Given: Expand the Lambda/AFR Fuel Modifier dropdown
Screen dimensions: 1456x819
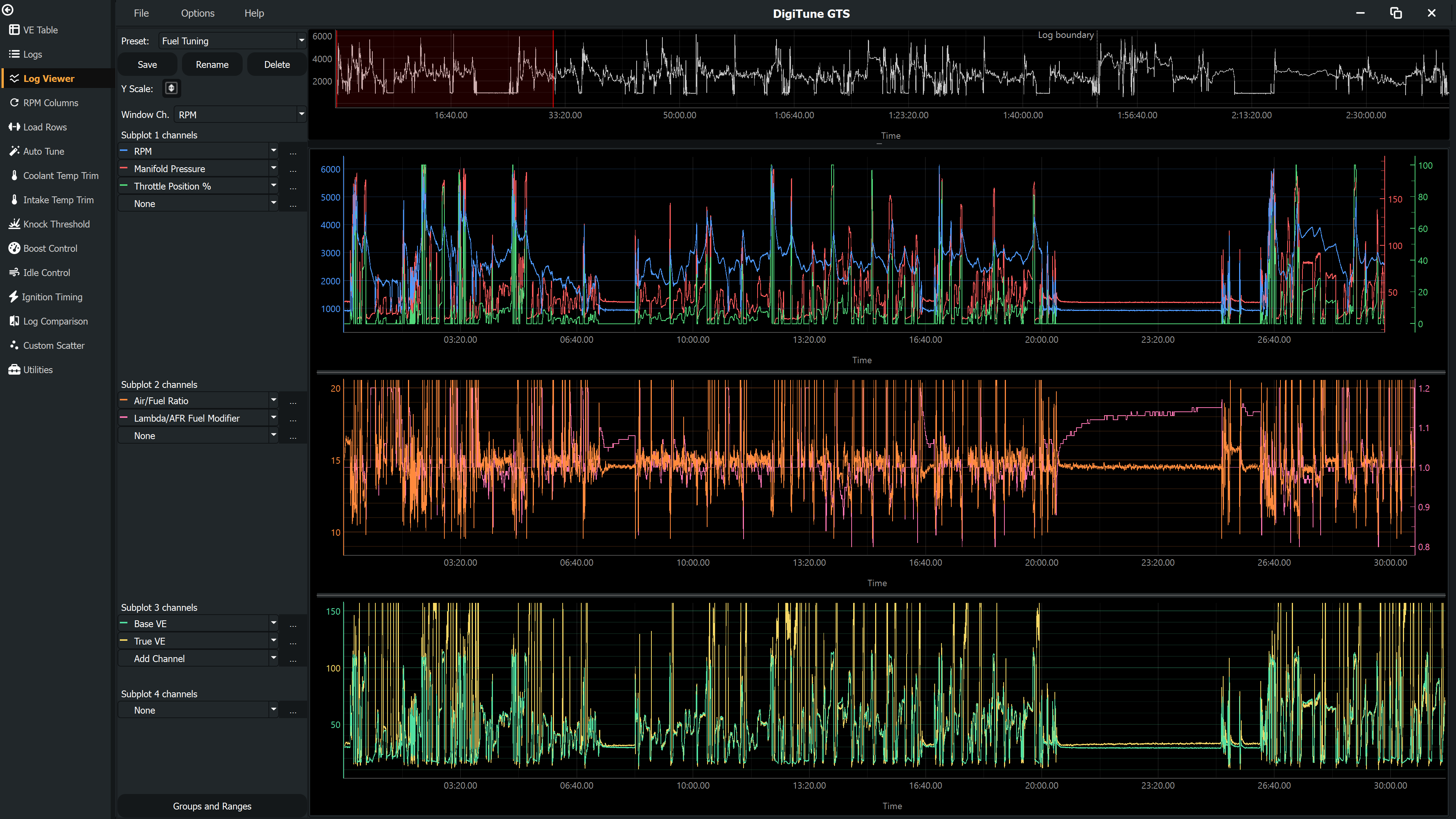Looking at the screenshot, I should point(273,418).
